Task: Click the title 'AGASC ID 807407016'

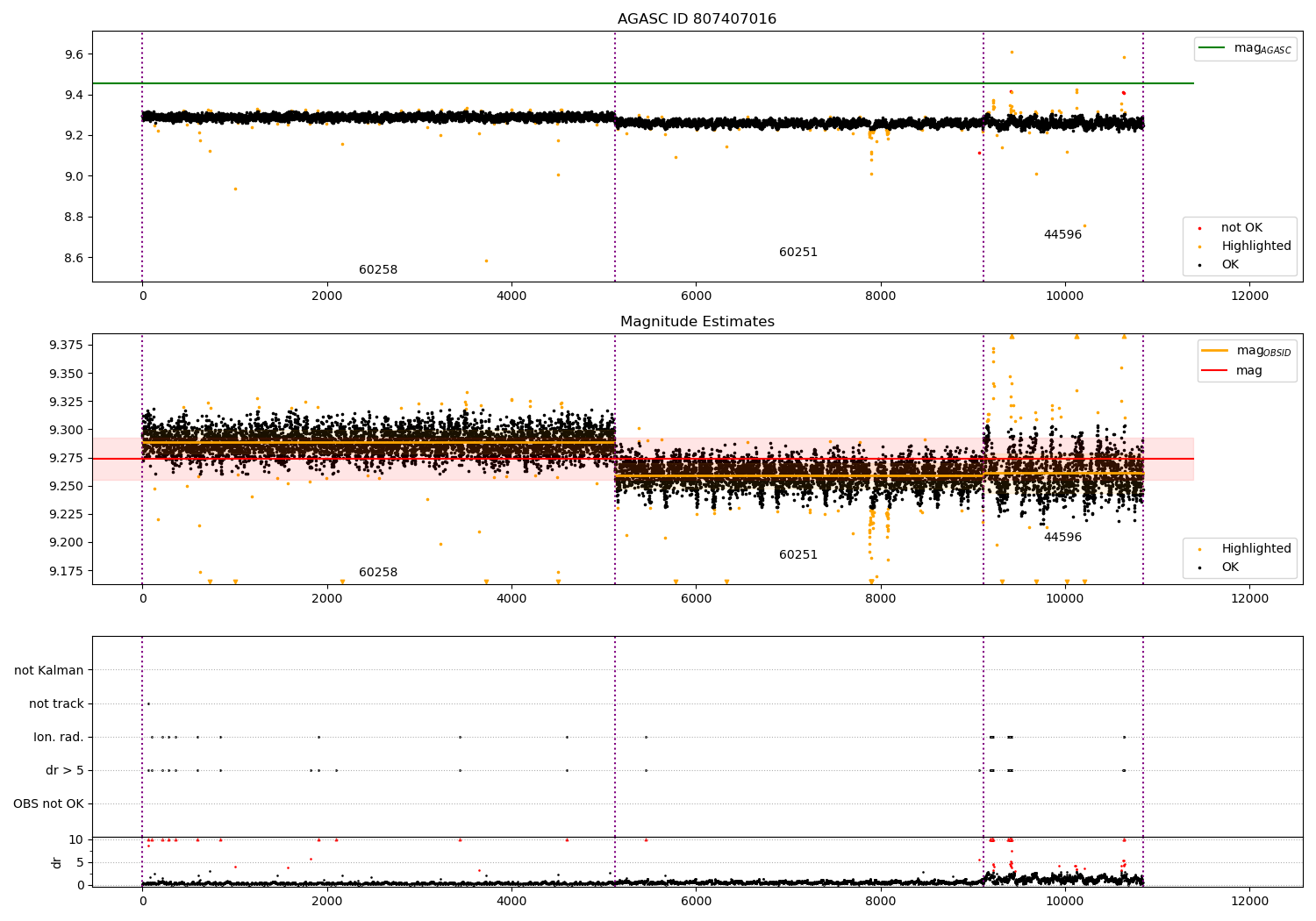Action: click(697, 19)
